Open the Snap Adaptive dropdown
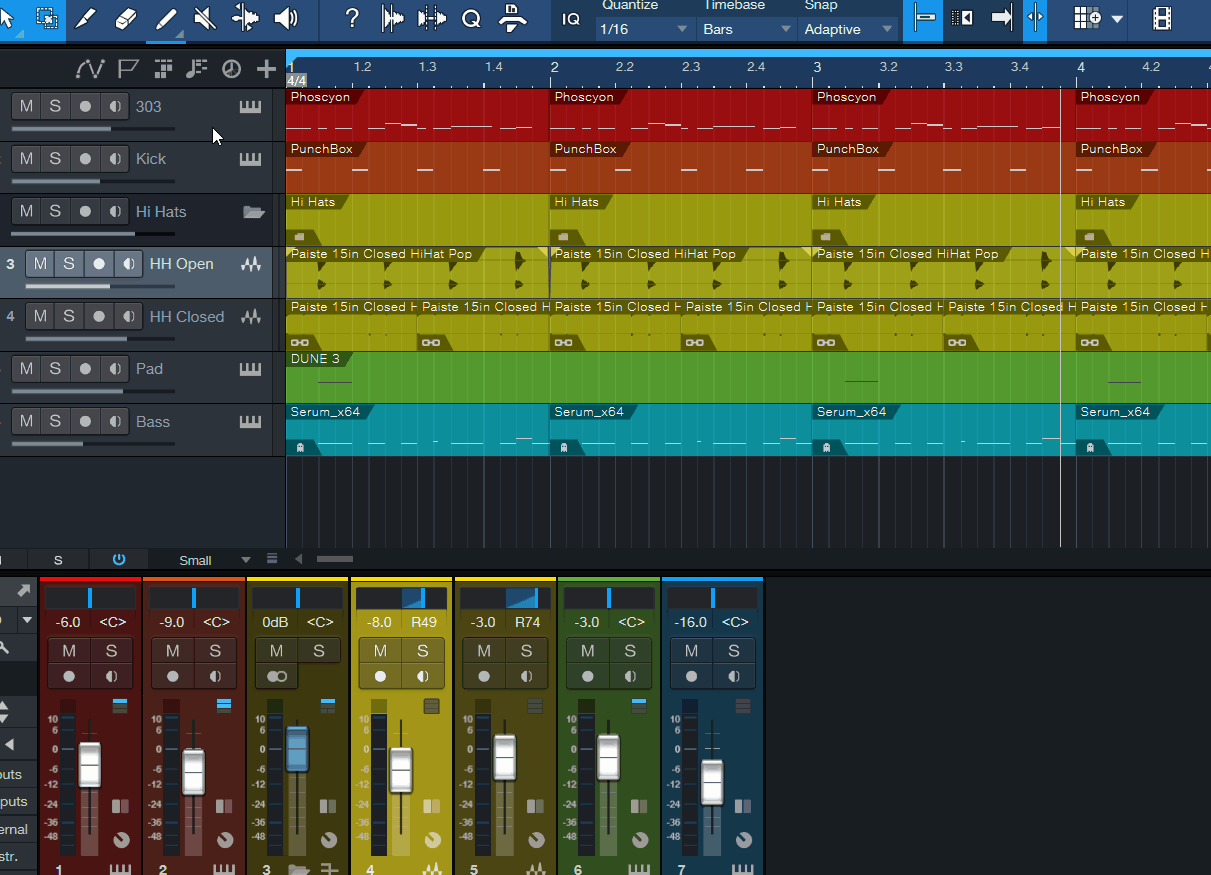The height and width of the screenshot is (875, 1211). click(848, 29)
